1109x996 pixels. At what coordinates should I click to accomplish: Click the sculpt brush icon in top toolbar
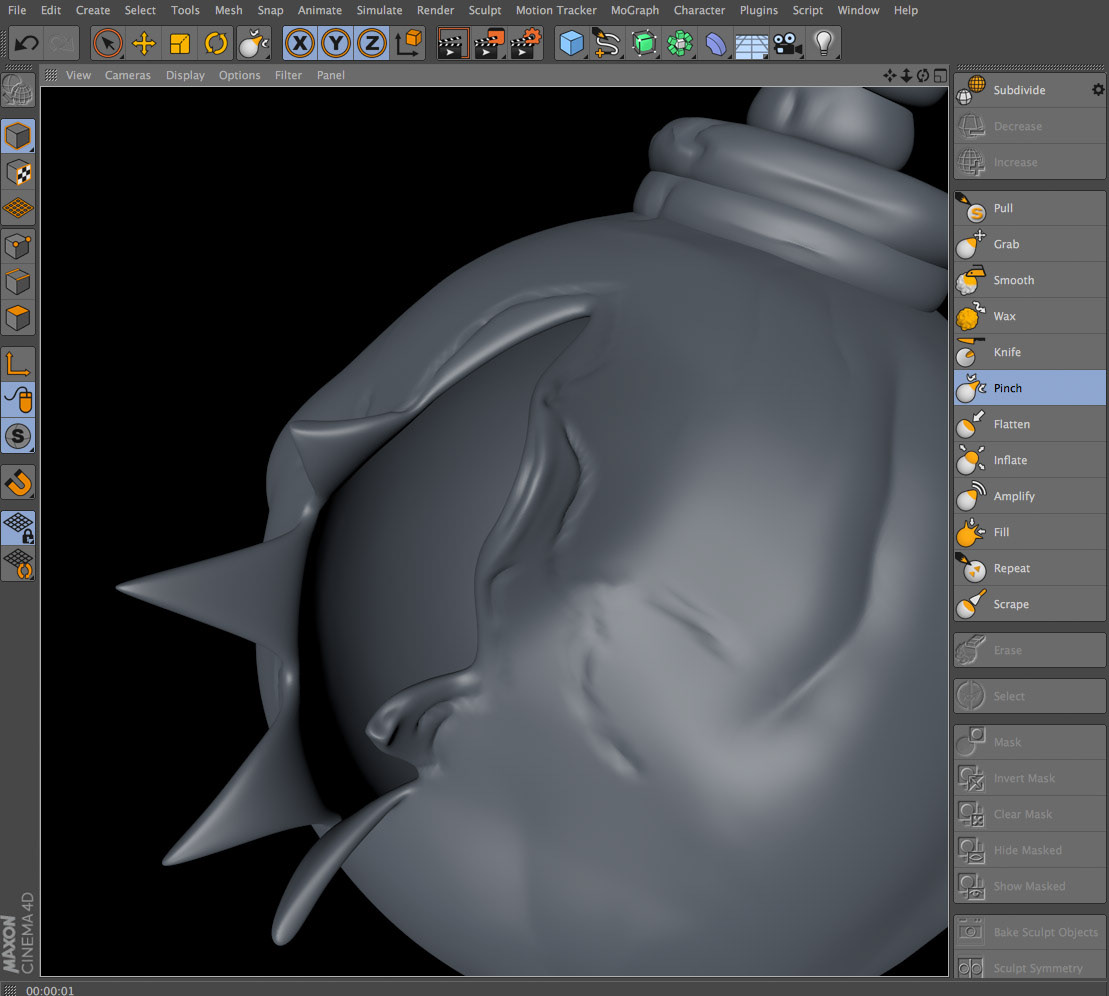pos(252,44)
